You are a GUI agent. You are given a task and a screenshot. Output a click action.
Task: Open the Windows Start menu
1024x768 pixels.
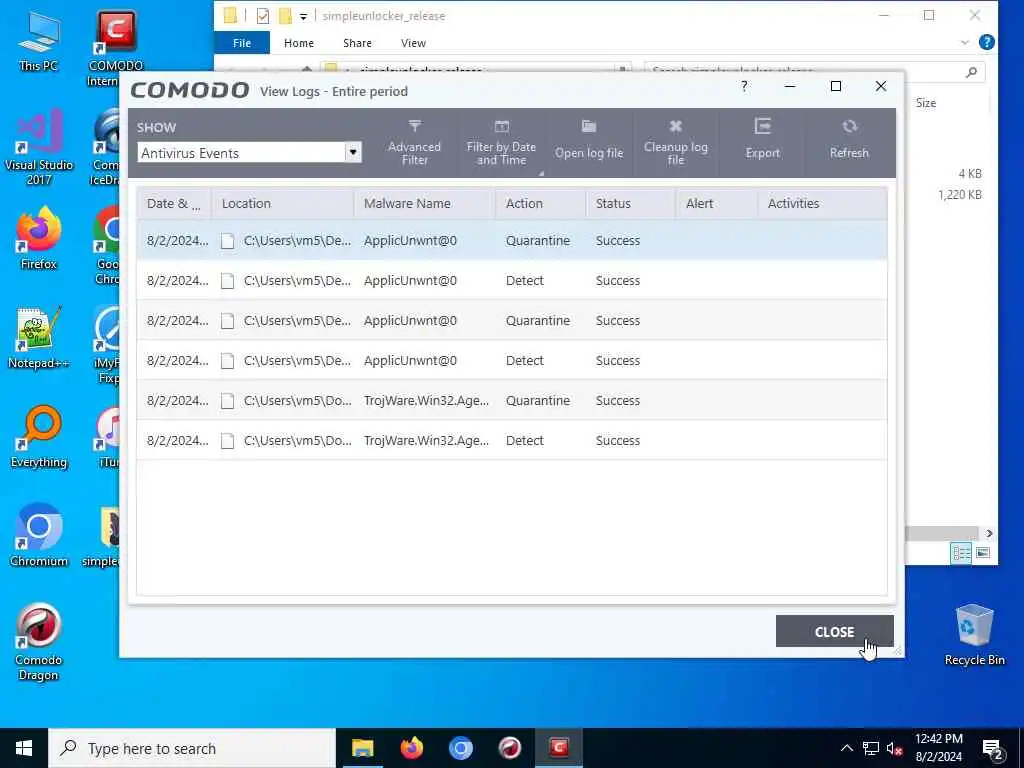pos(24,748)
